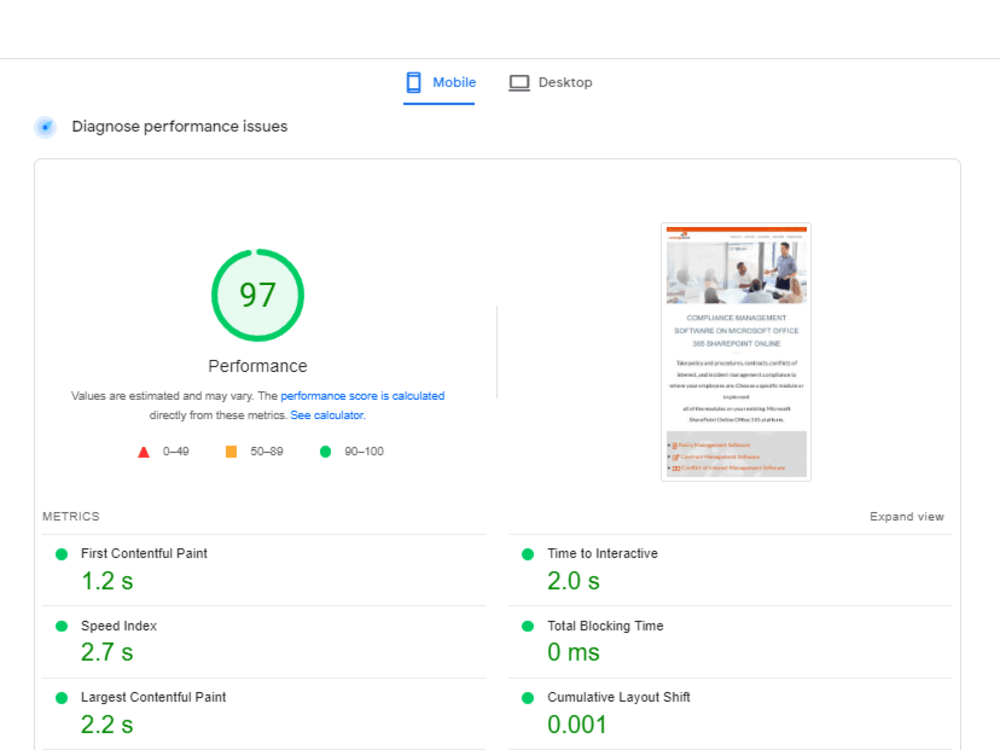Click the 0 ms metric value
The image size is (1000, 750).
pyautogui.click(x=573, y=652)
